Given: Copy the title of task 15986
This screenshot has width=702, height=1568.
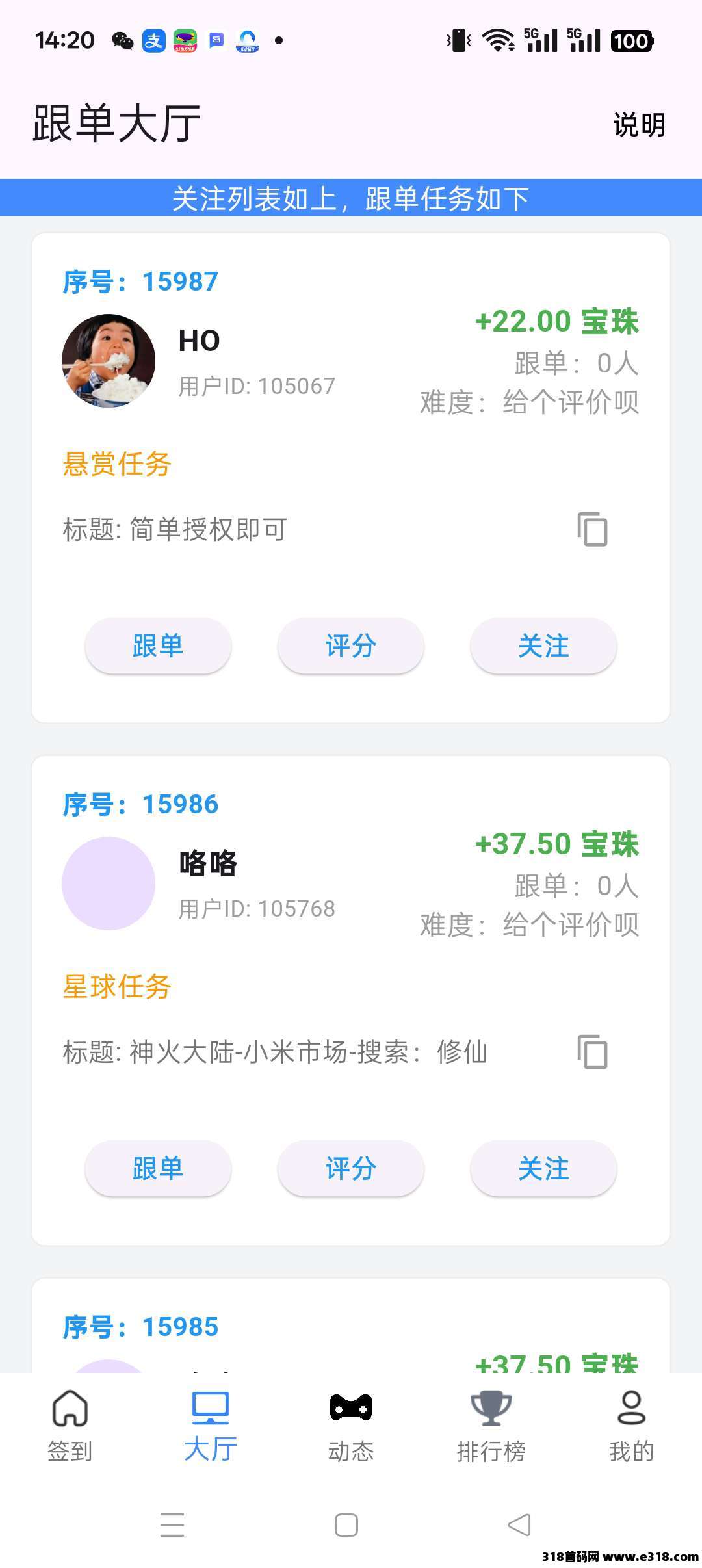Looking at the screenshot, I should (592, 1051).
